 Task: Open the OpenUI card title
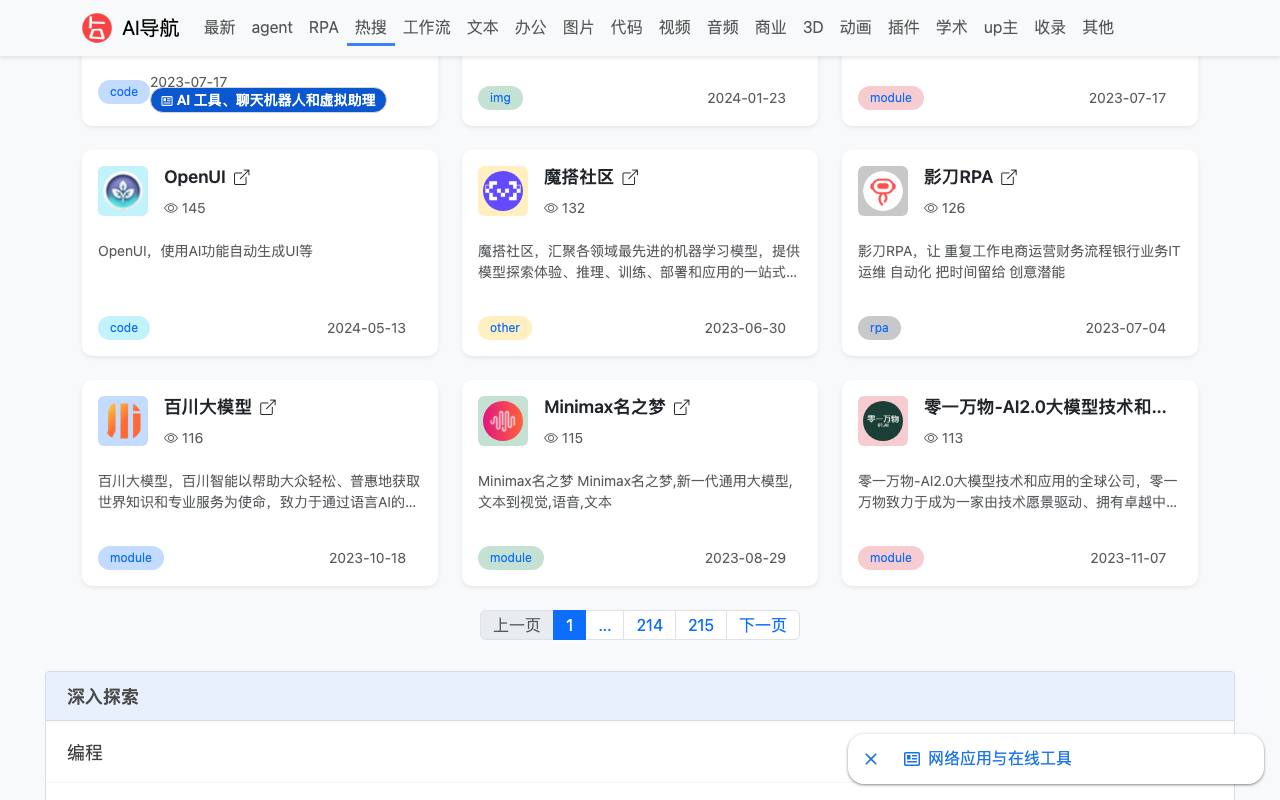click(195, 177)
